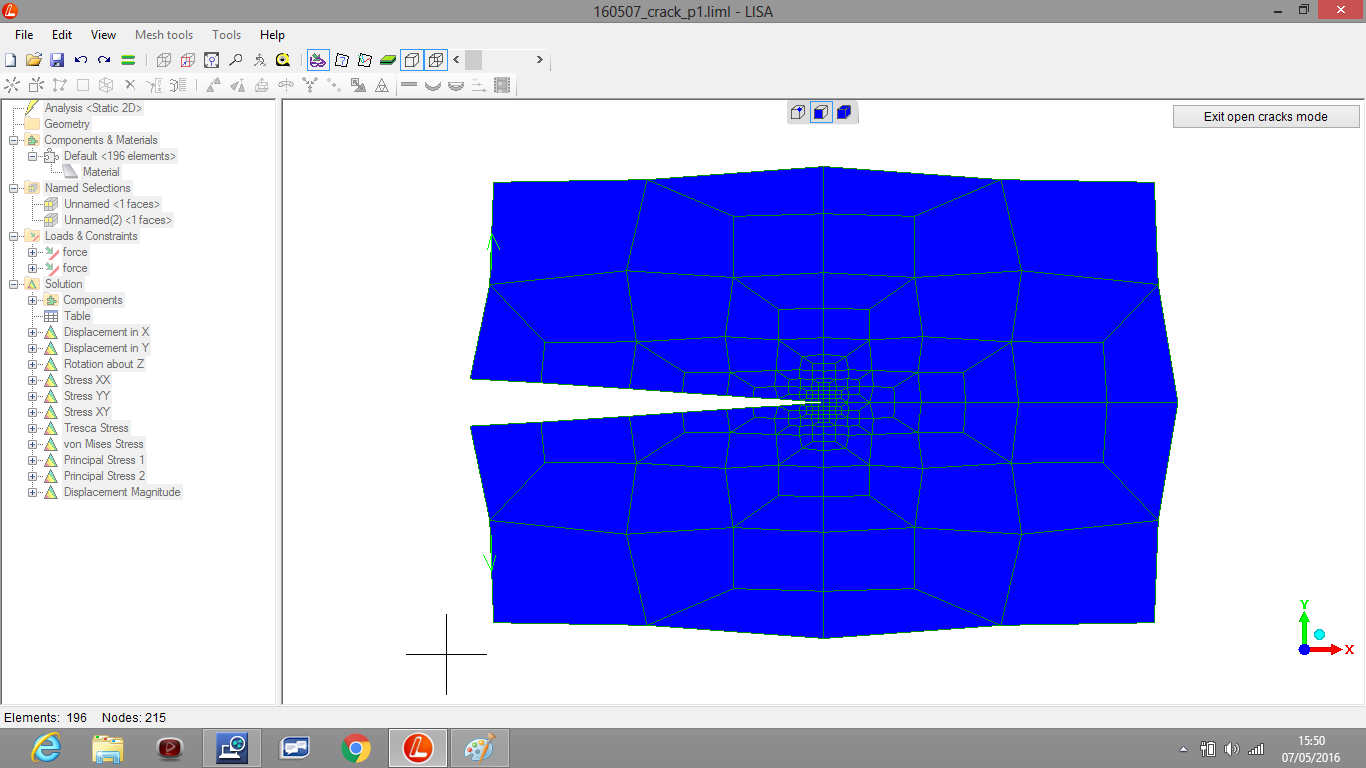
Task: Toggle the Select elements solid cube mode
Action: point(844,112)
